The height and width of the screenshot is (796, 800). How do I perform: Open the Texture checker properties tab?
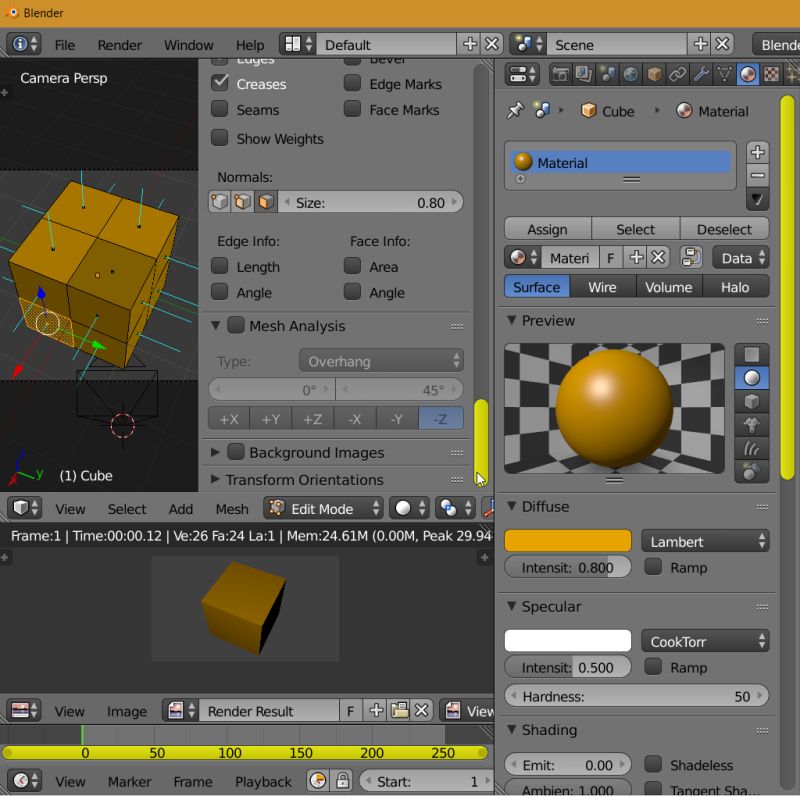pos(770,74)
